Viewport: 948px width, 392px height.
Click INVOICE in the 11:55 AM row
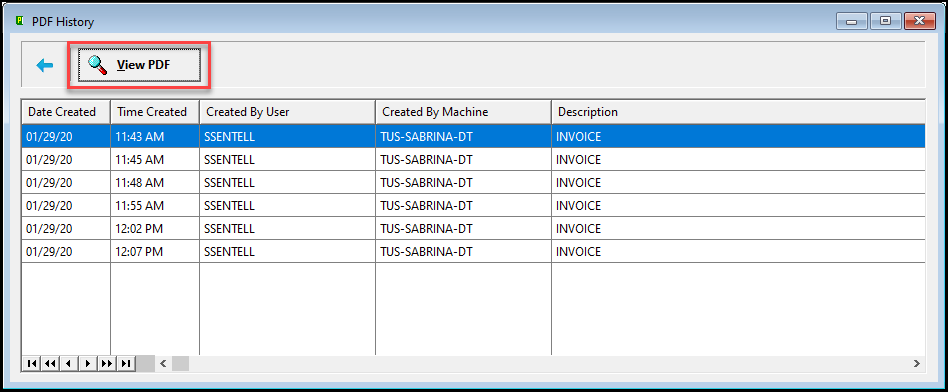pos(579,206)
